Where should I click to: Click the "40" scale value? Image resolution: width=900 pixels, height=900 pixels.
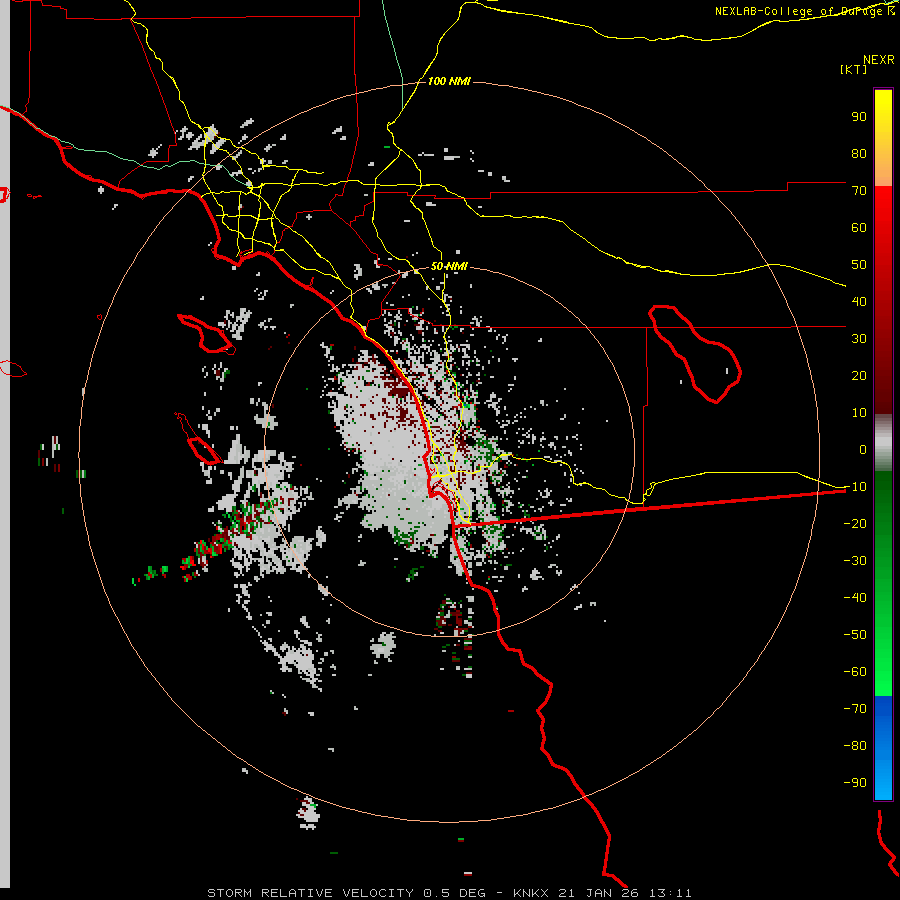click(859, 301)
